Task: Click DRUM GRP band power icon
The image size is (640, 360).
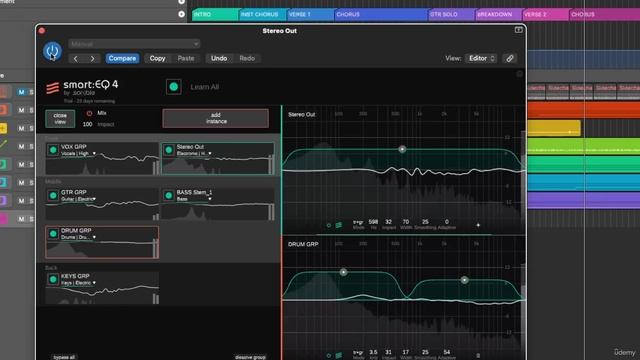Action: pyautogui.click(x=329, y=355)
